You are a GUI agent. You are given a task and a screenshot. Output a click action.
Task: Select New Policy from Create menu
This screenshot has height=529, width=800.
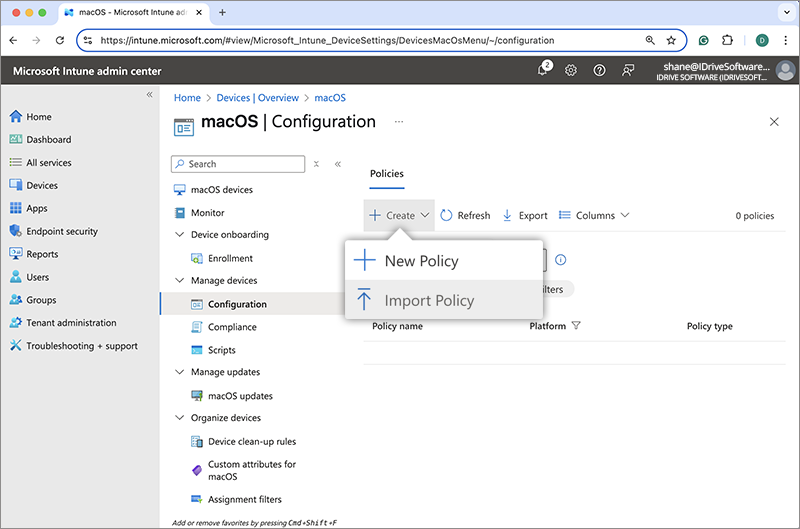421,262
